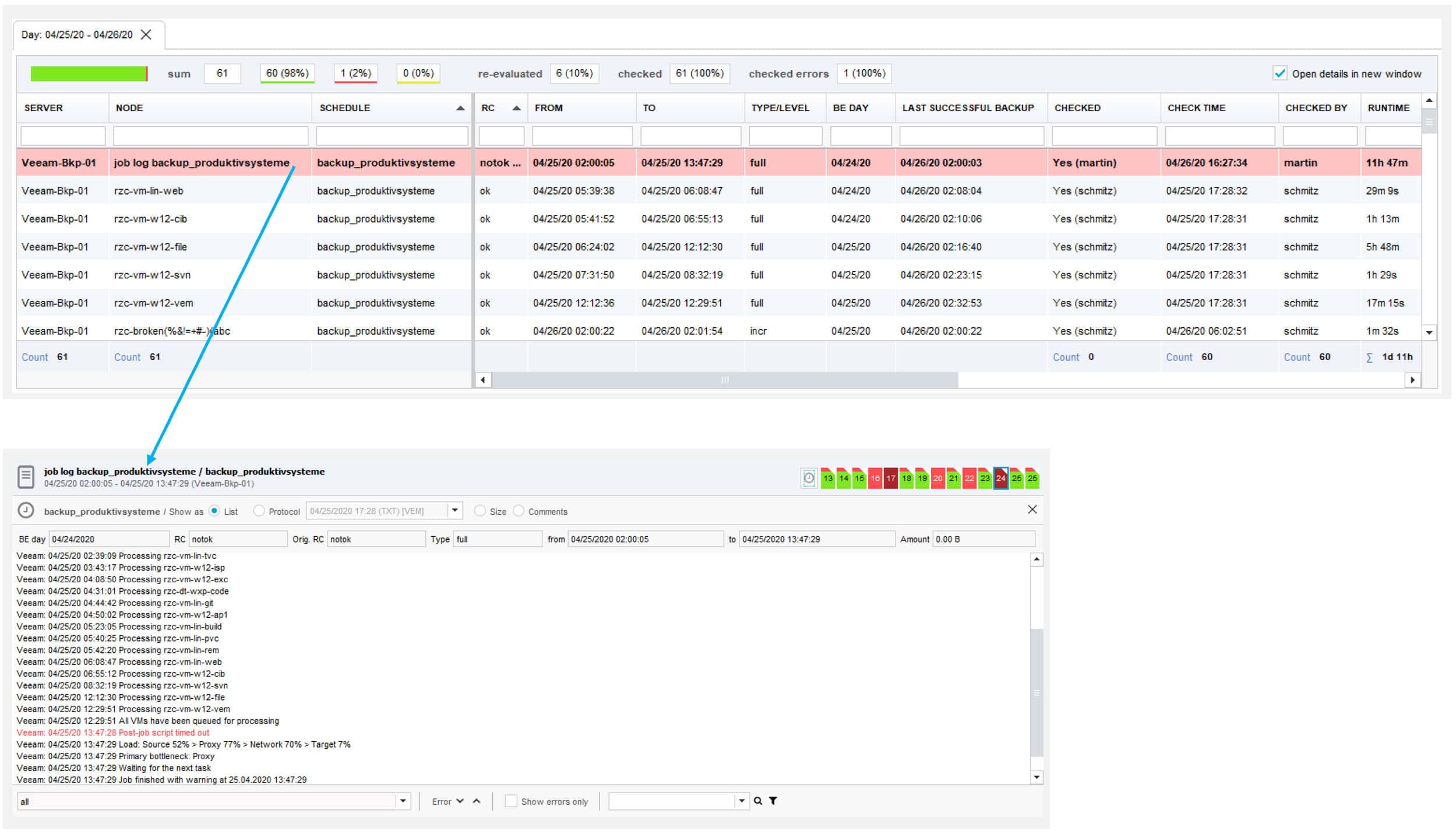Click the history clock icon beside backup_produktivsysteme

26,511
